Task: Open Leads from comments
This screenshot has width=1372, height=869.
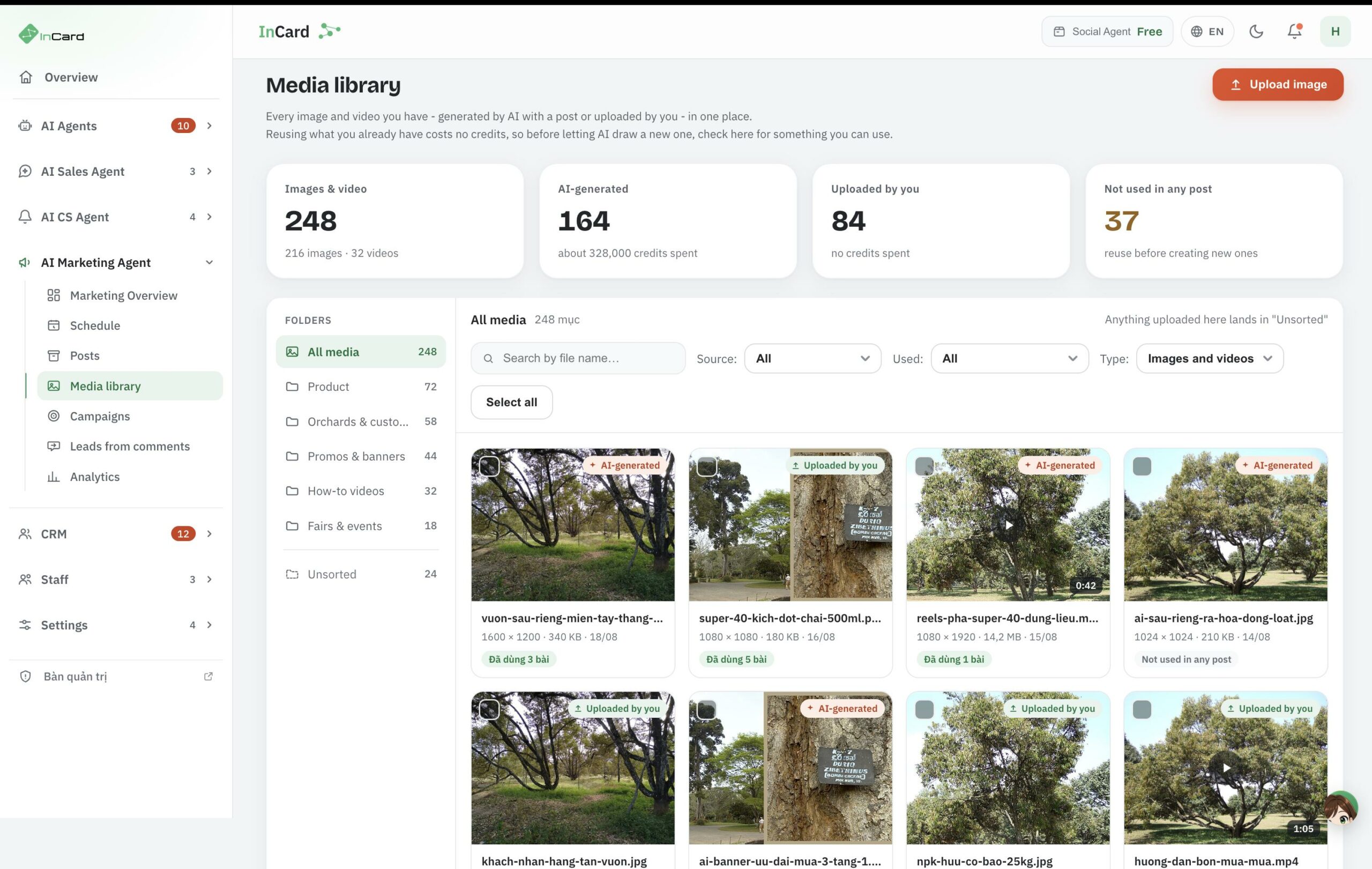Action: click(x=130, y=446)
